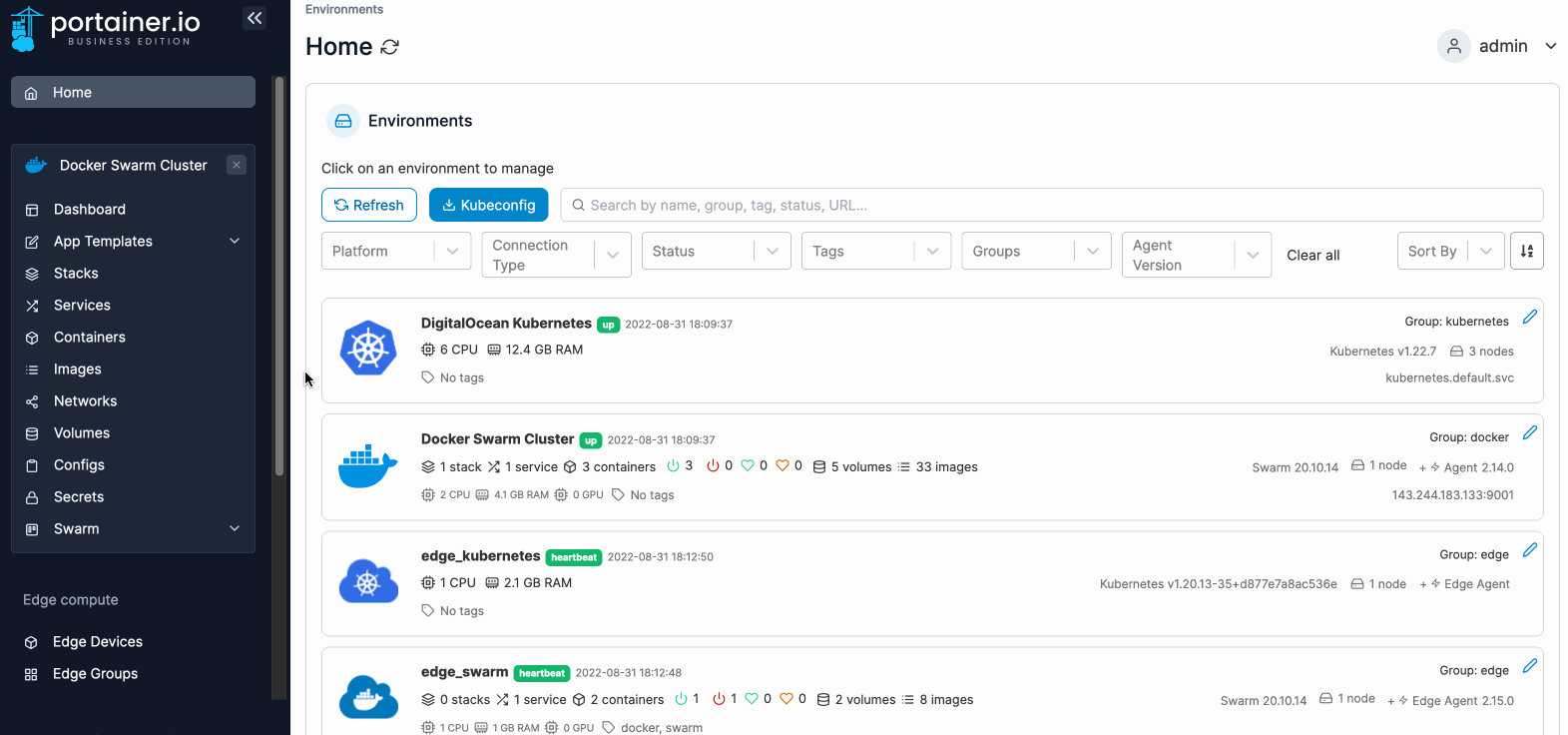The height and width of the screenshot is (735, 1568).
Task: Click the Docker whale logo for Swarm Cluster
Action: 368,466
